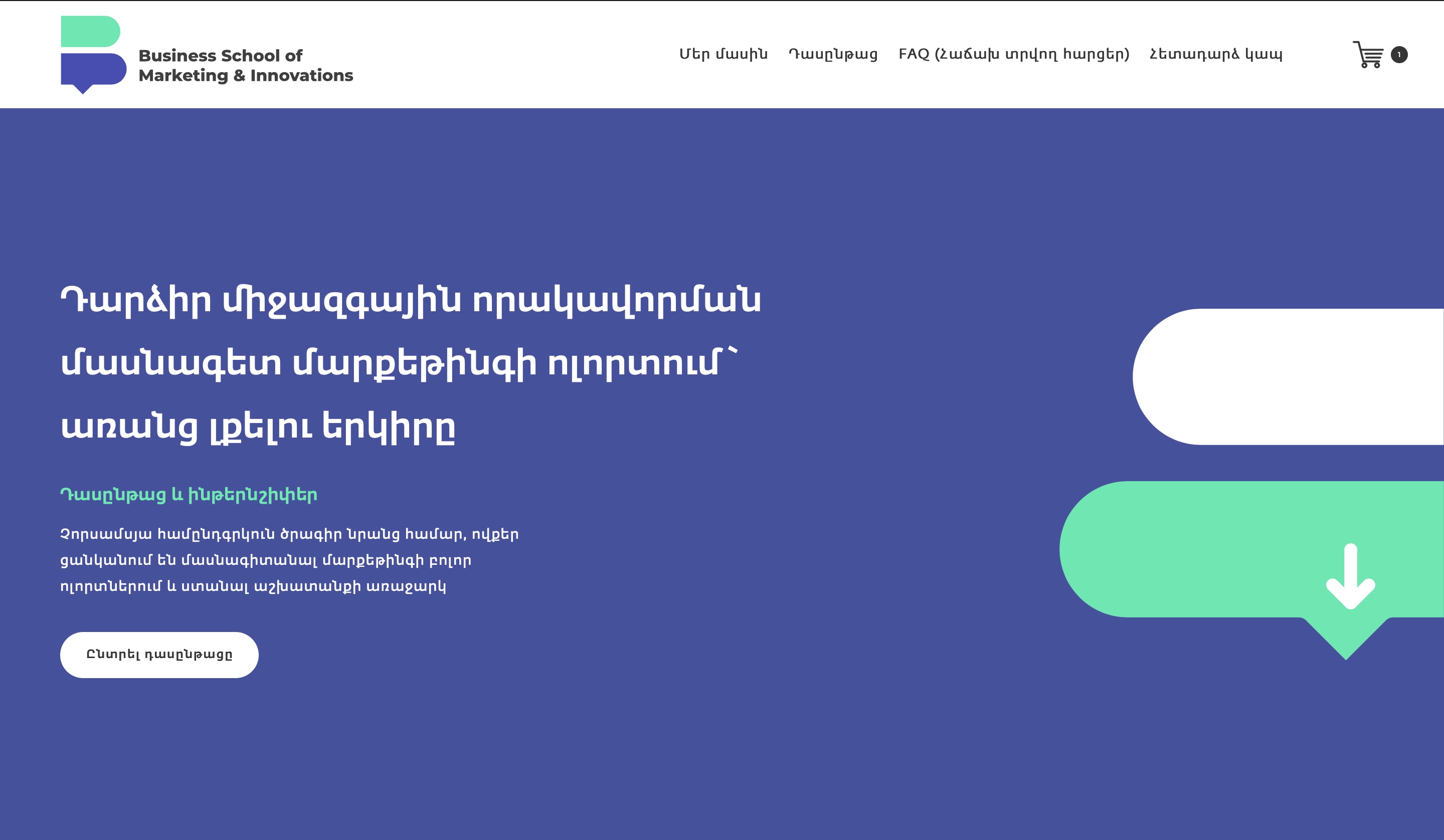Image resolution: width=1444 pixels, height=840 pixels.
Task: Click the shopping cart icon
Action: click(1368, 55)
